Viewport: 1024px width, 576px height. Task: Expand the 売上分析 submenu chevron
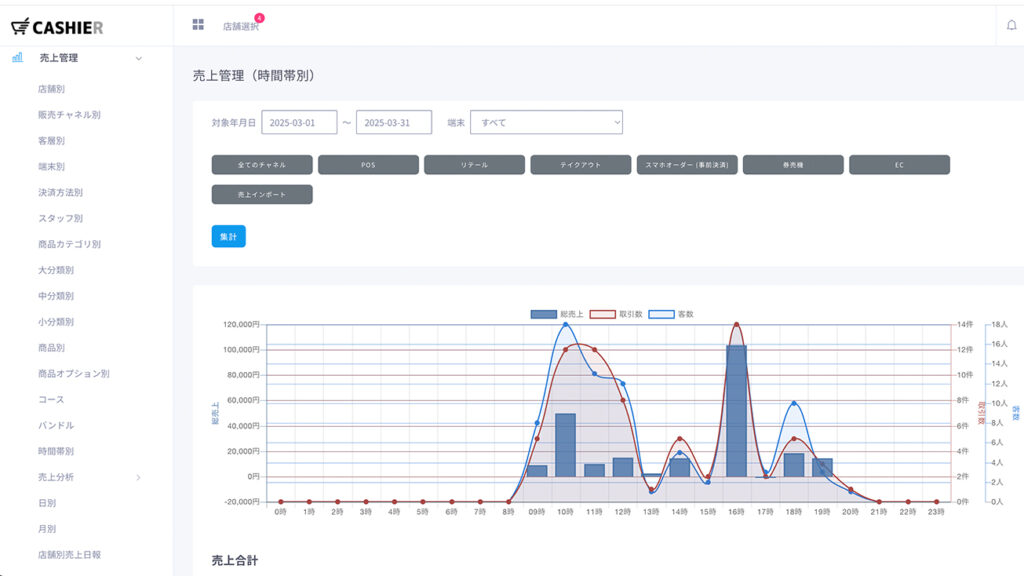138,477
